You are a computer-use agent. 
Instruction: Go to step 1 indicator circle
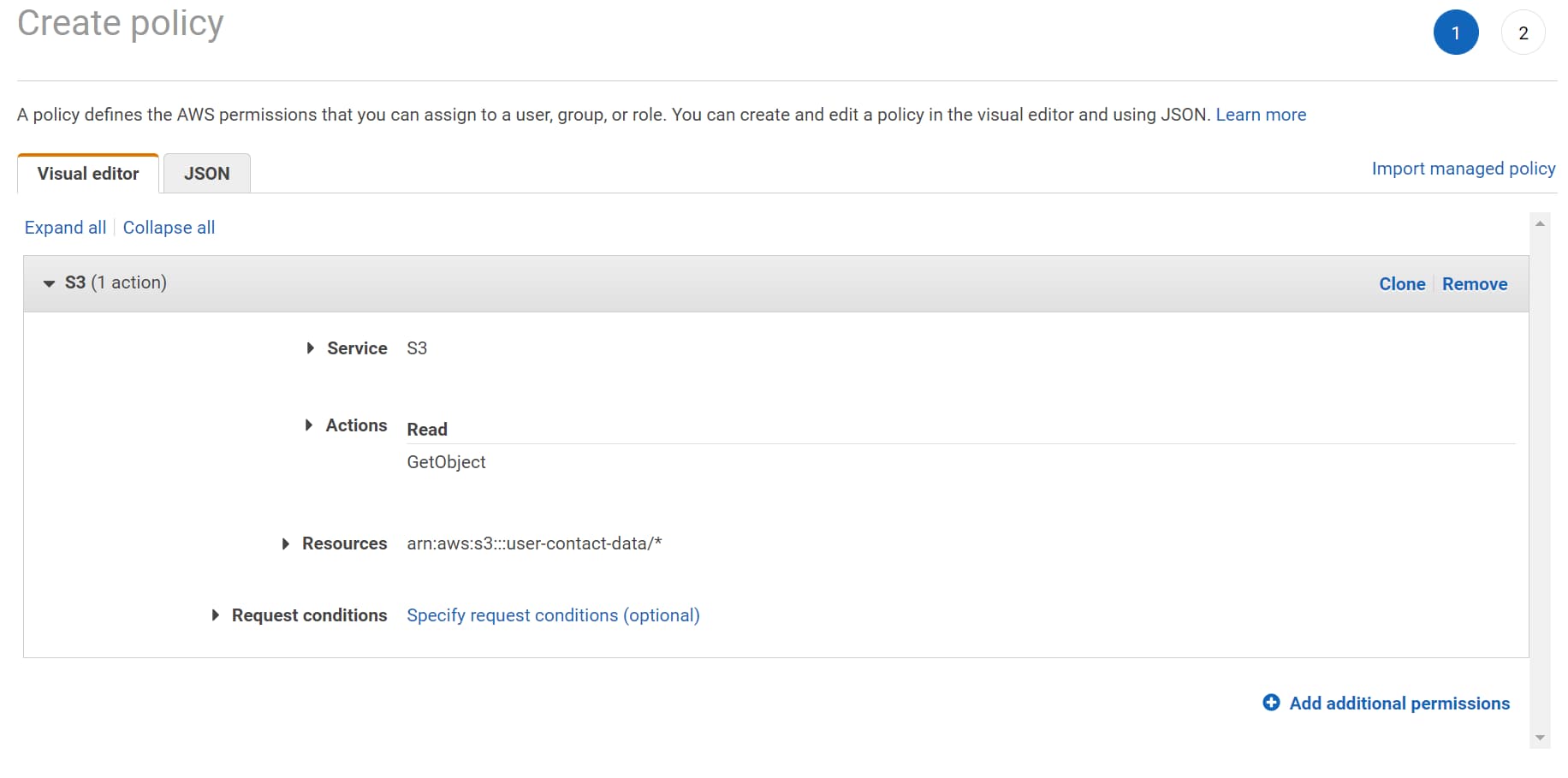[1456, 33]
